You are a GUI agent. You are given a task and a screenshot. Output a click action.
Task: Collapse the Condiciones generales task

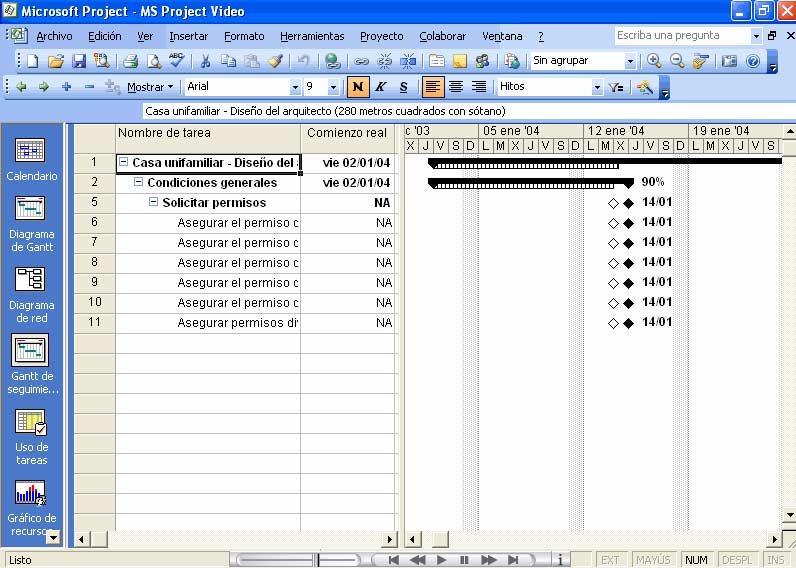[x=138, y=182]
